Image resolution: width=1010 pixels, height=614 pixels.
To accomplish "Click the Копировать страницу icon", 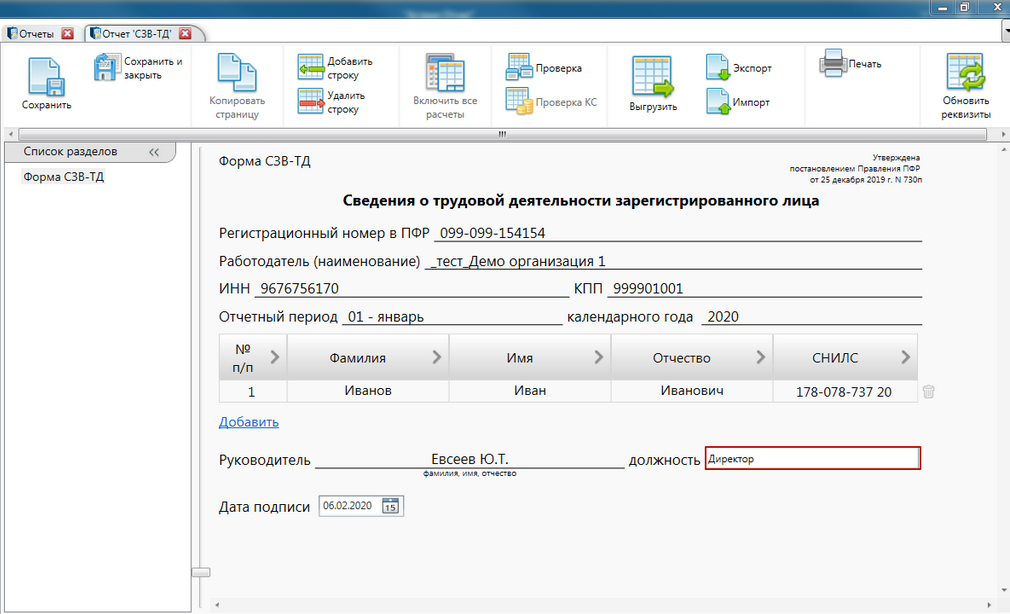I will click(237, 73).
